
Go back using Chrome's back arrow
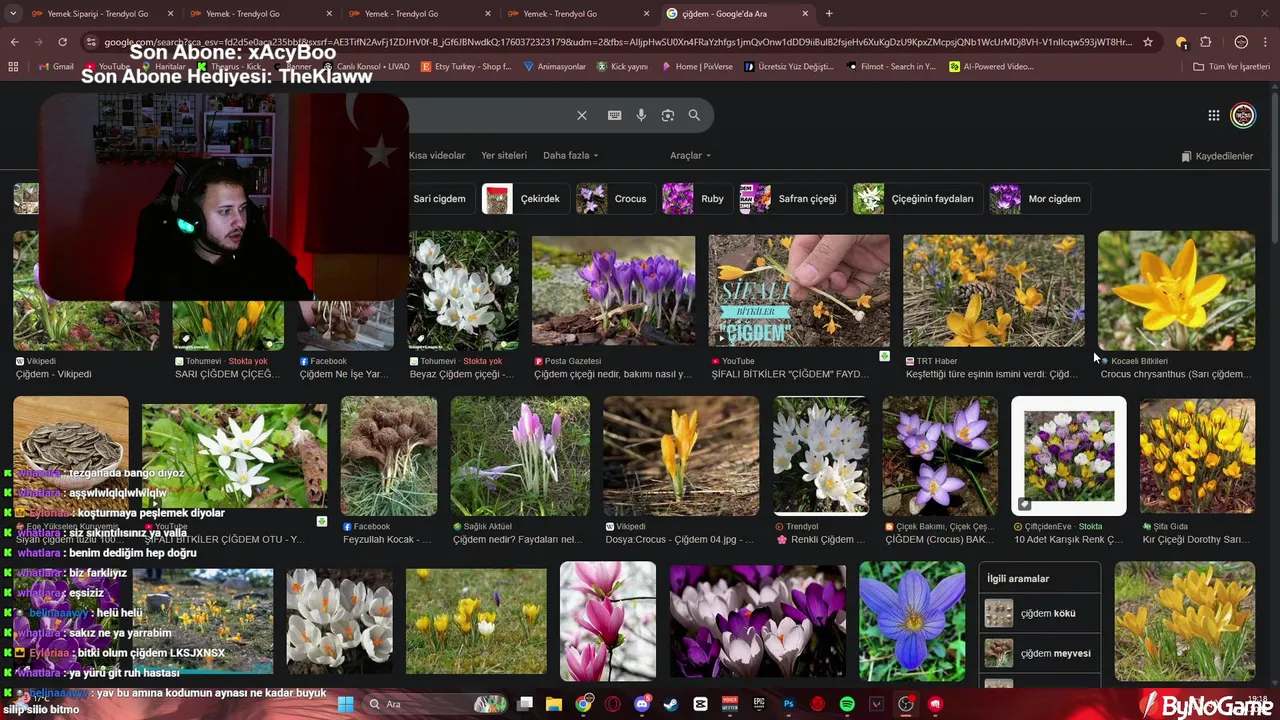point(14,42)
